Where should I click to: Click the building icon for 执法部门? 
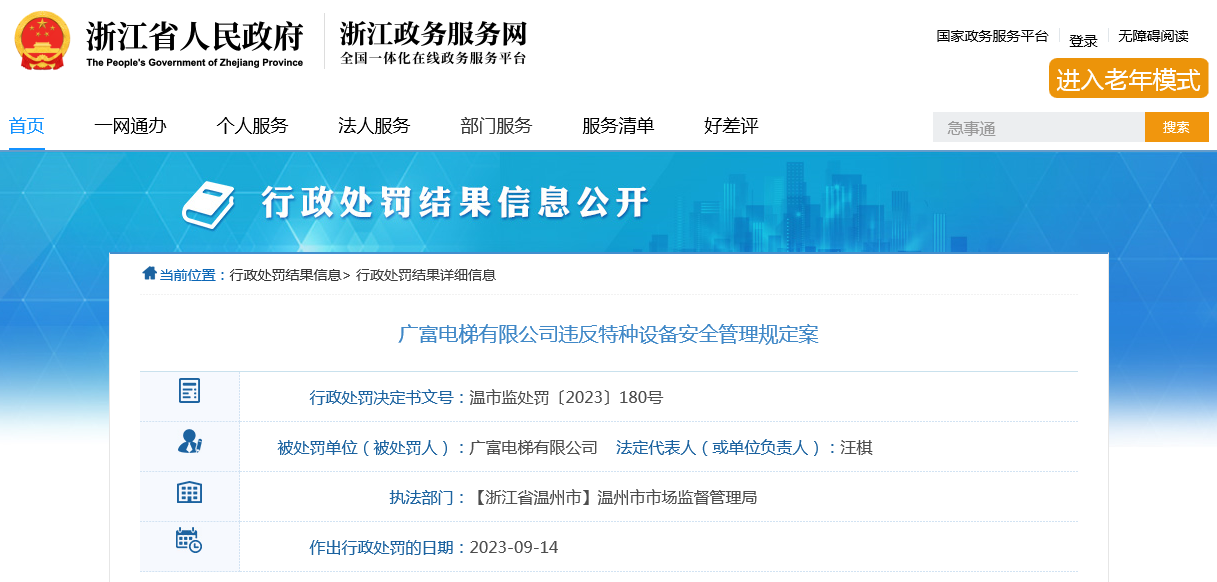(189, 492)
